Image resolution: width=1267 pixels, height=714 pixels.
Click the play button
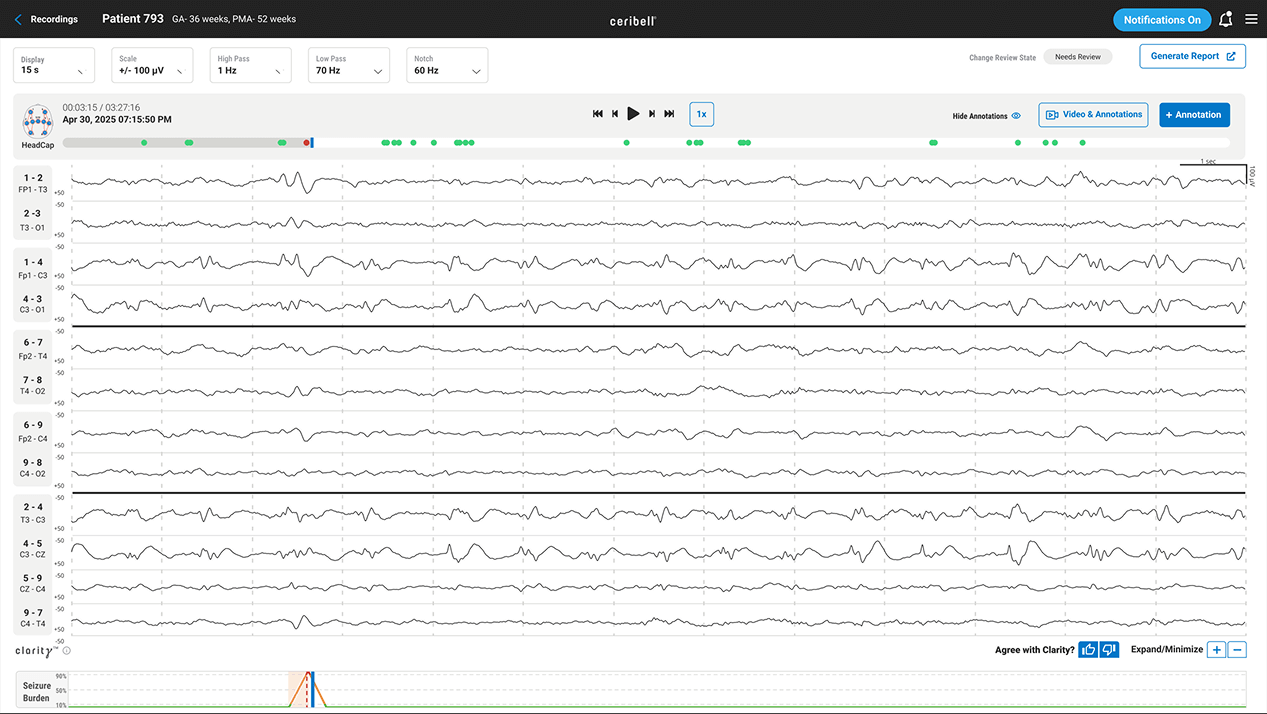(633, 114)
